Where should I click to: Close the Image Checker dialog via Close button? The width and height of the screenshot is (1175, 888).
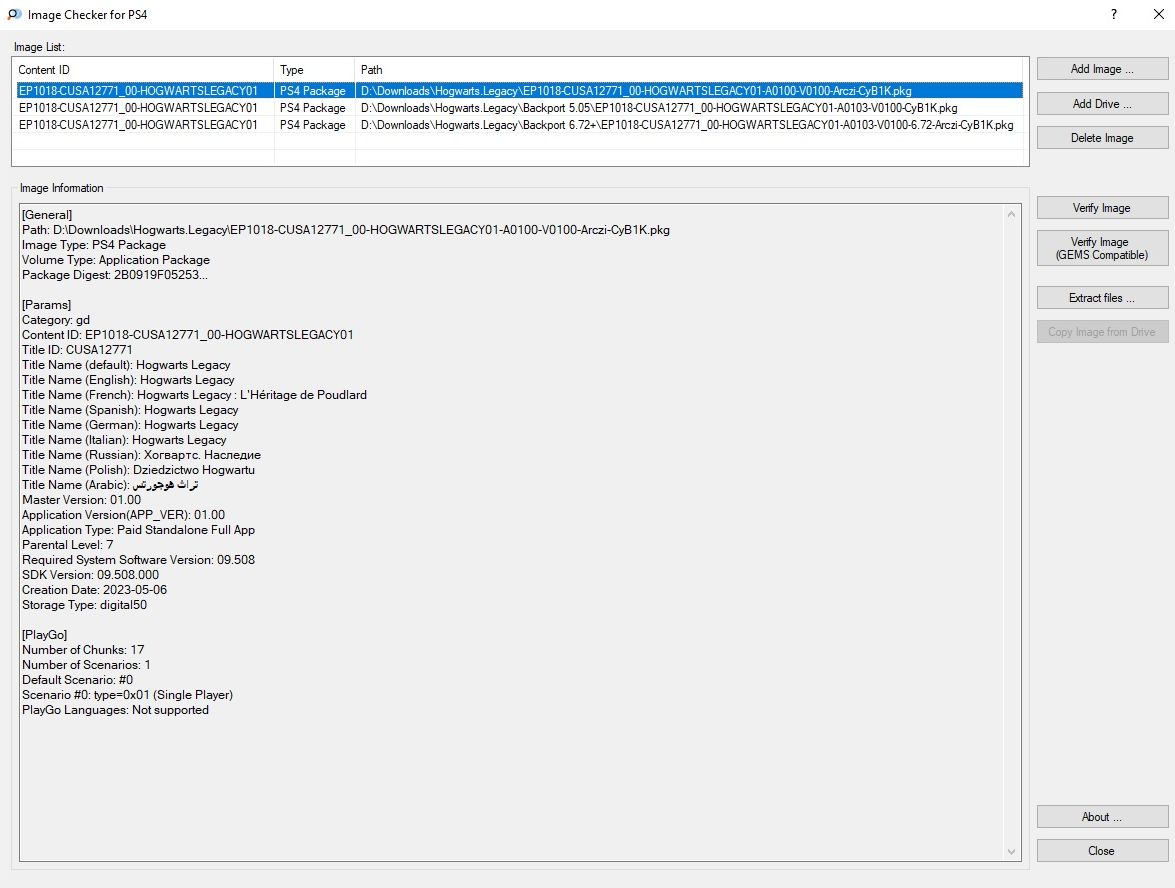(1102, 851)
